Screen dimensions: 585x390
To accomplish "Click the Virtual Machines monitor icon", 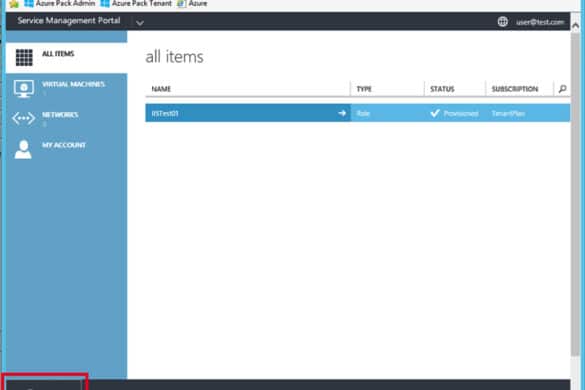I will [x=24, y=89].
